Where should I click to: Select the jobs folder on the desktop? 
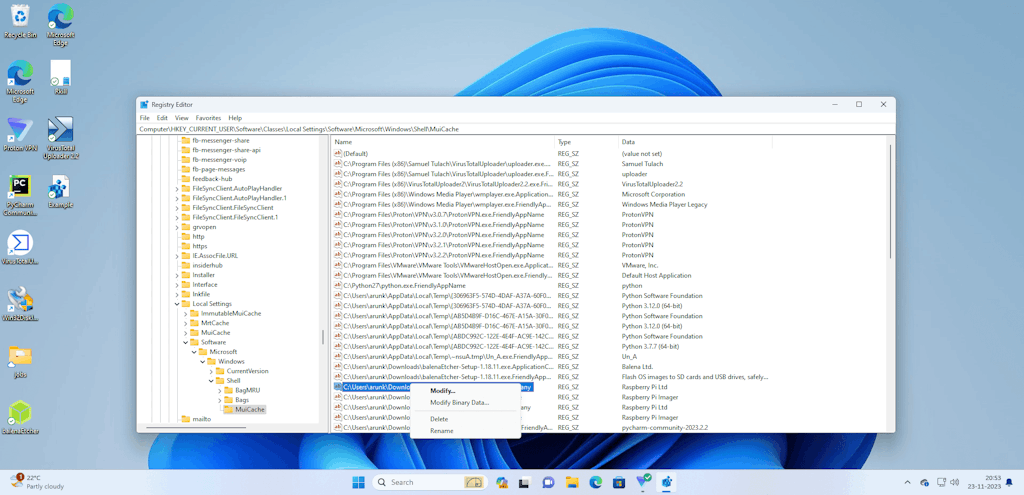(x=20, y=362)
